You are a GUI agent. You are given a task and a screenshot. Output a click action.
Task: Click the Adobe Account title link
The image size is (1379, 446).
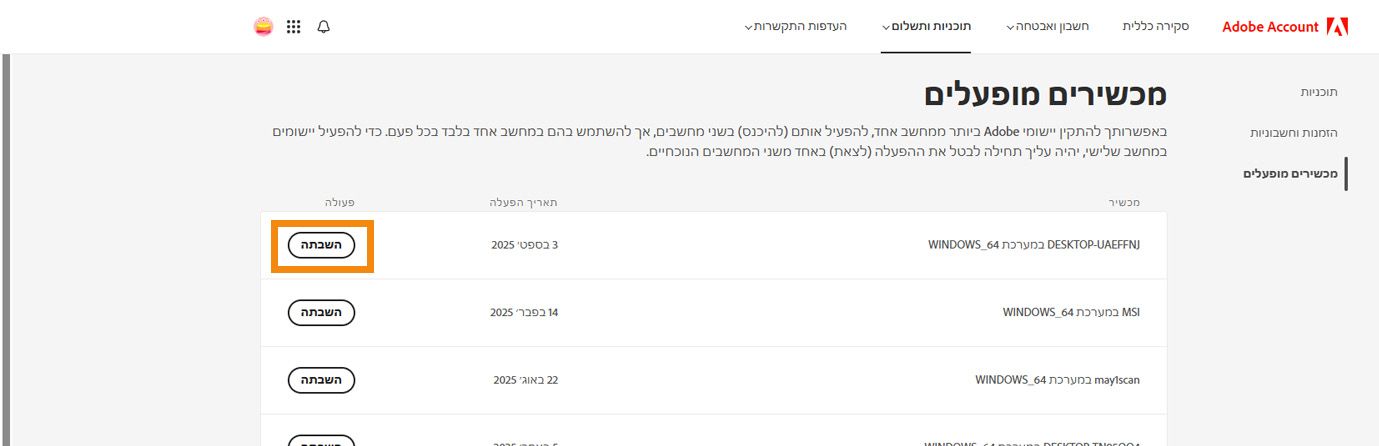click(x=1270, y=27)
